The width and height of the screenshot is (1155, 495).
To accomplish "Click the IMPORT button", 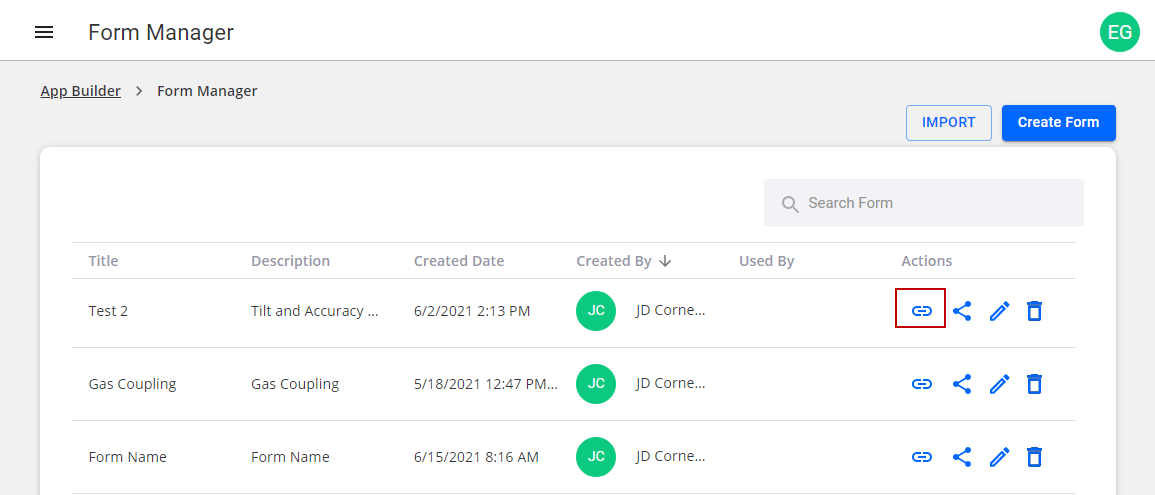I will (x=948, y=122).
